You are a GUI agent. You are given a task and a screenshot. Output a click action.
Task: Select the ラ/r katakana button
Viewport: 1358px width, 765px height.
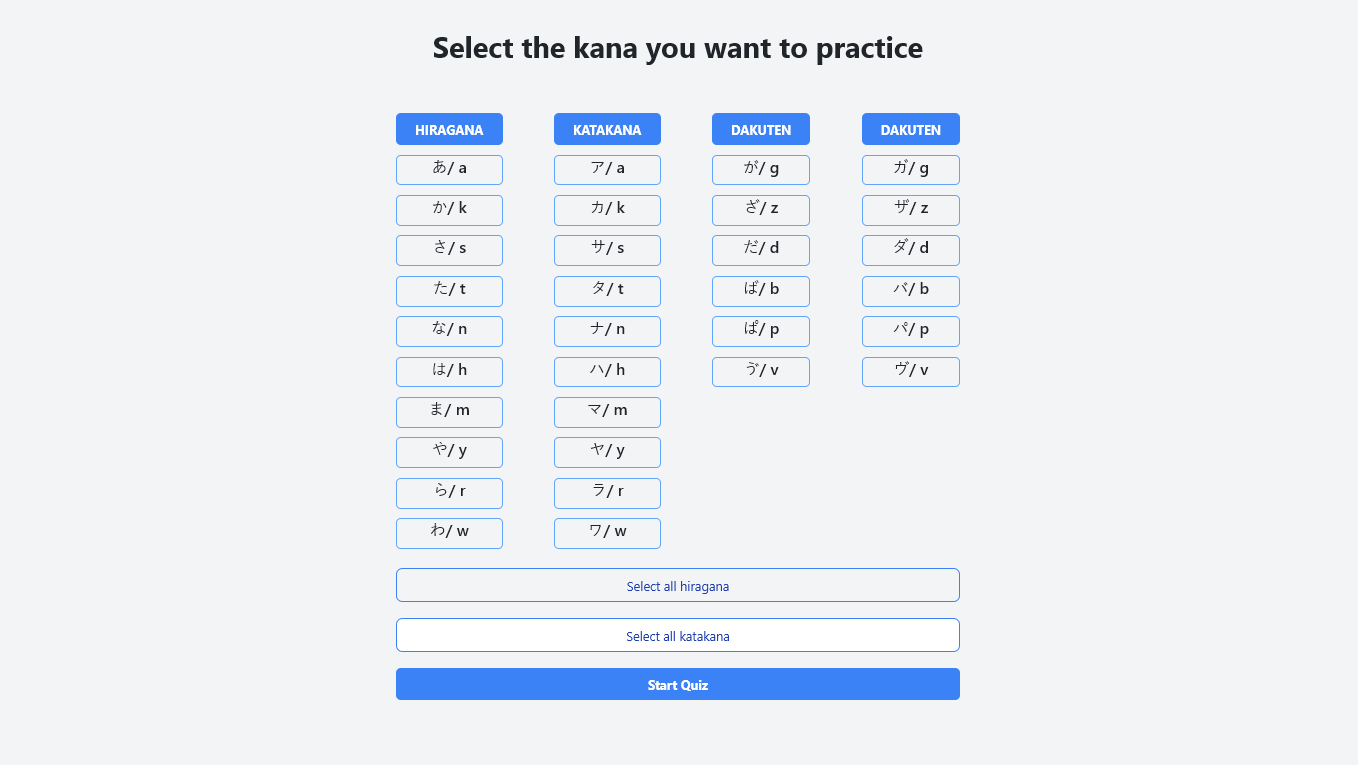(x=607, y=493)
